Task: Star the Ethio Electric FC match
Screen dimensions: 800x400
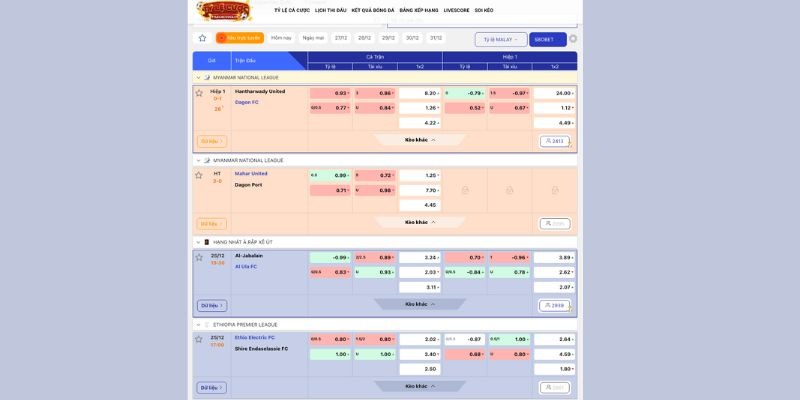Action: click(x=199, y=338)
